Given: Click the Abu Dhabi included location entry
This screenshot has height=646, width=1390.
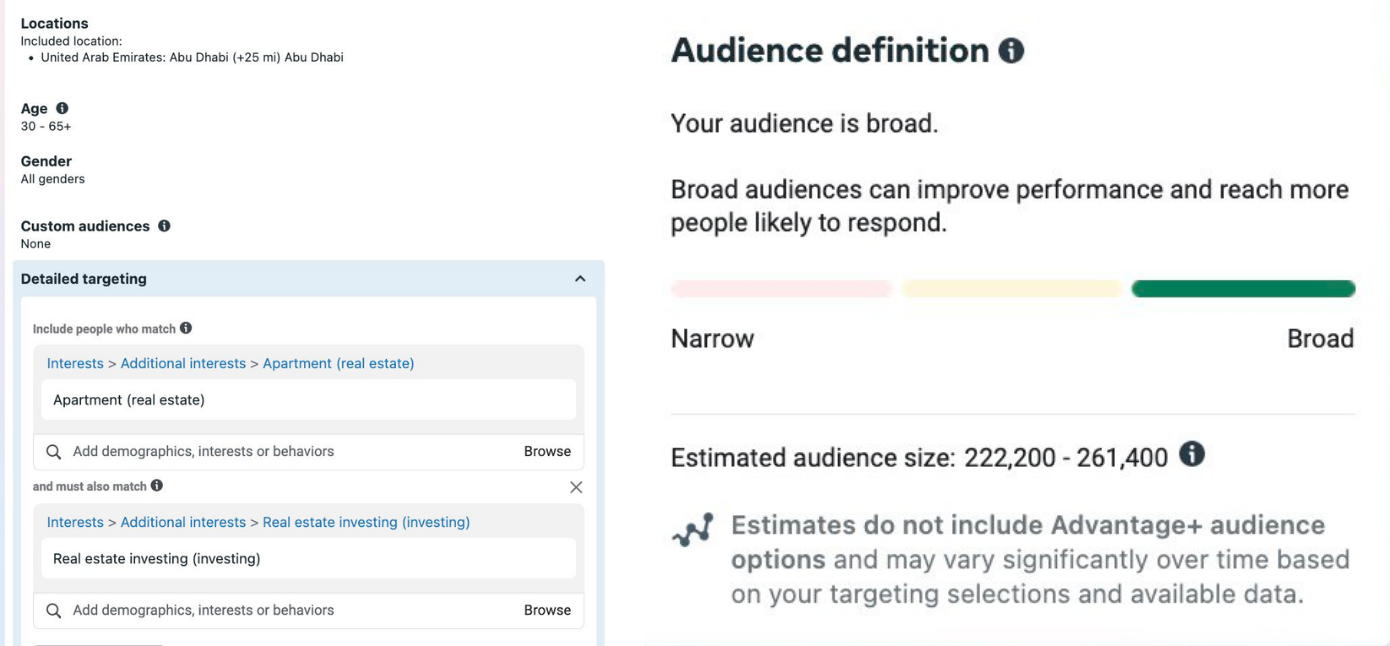Looking at the screenshot, I should (192, 58).
